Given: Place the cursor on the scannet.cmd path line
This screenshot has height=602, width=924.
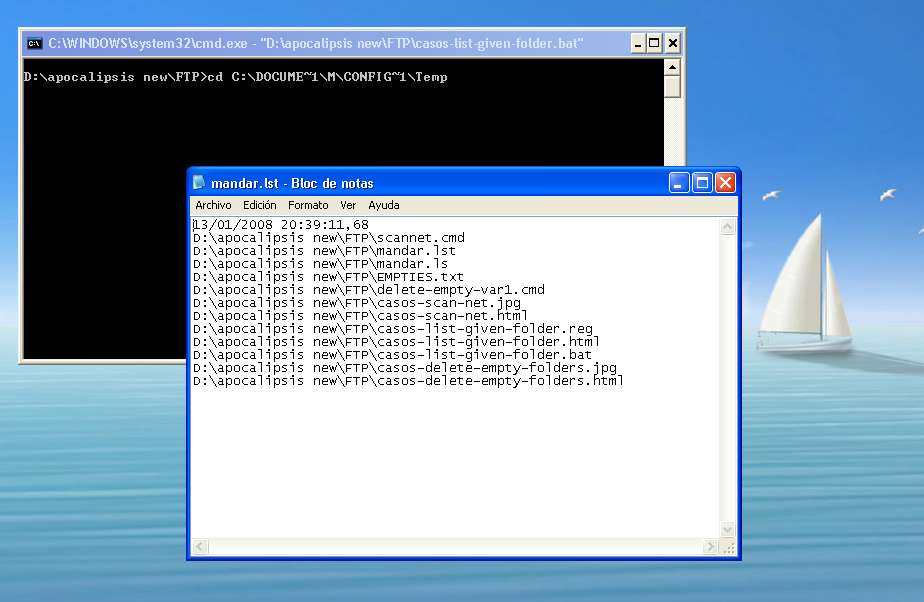Looking at the screenshot, I should pyautogui.click(x=330, y=237).
